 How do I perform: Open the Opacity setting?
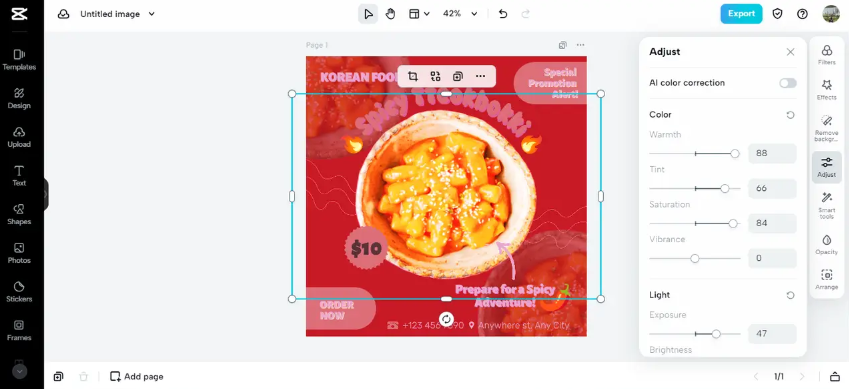[x=826, y=244]
